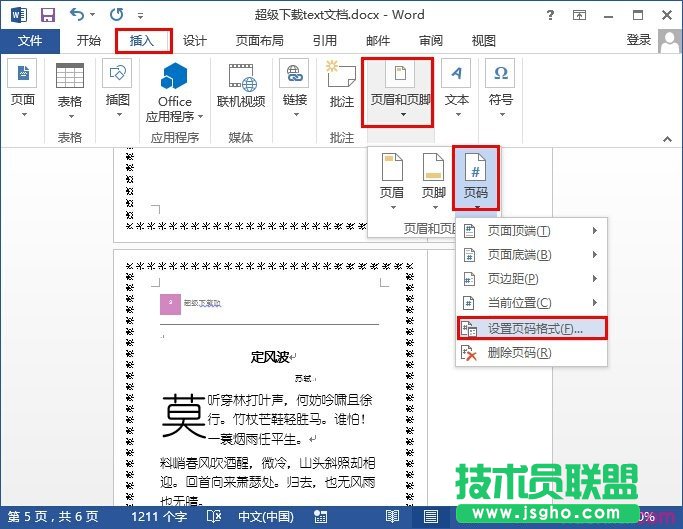
Task: Switch to the Design (设计) tab
Action: 194,41
